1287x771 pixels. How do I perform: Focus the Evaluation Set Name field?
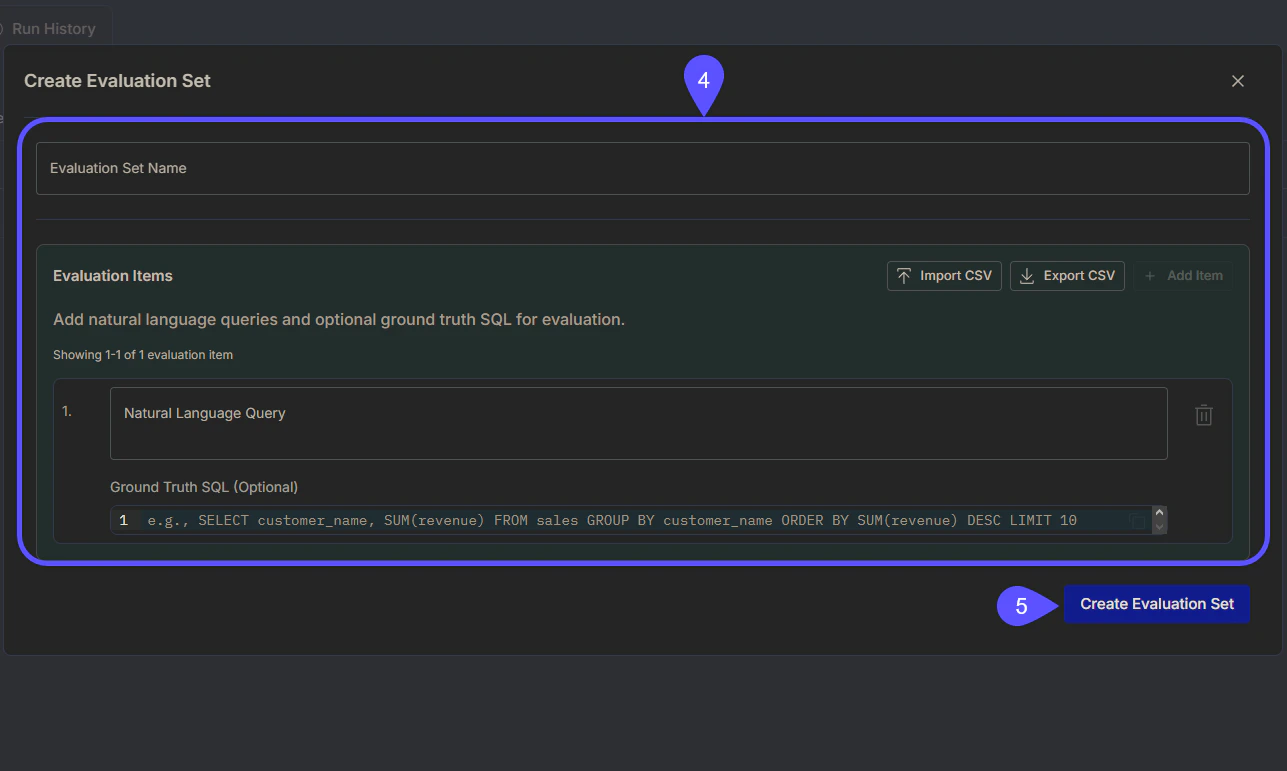point(643,168)
